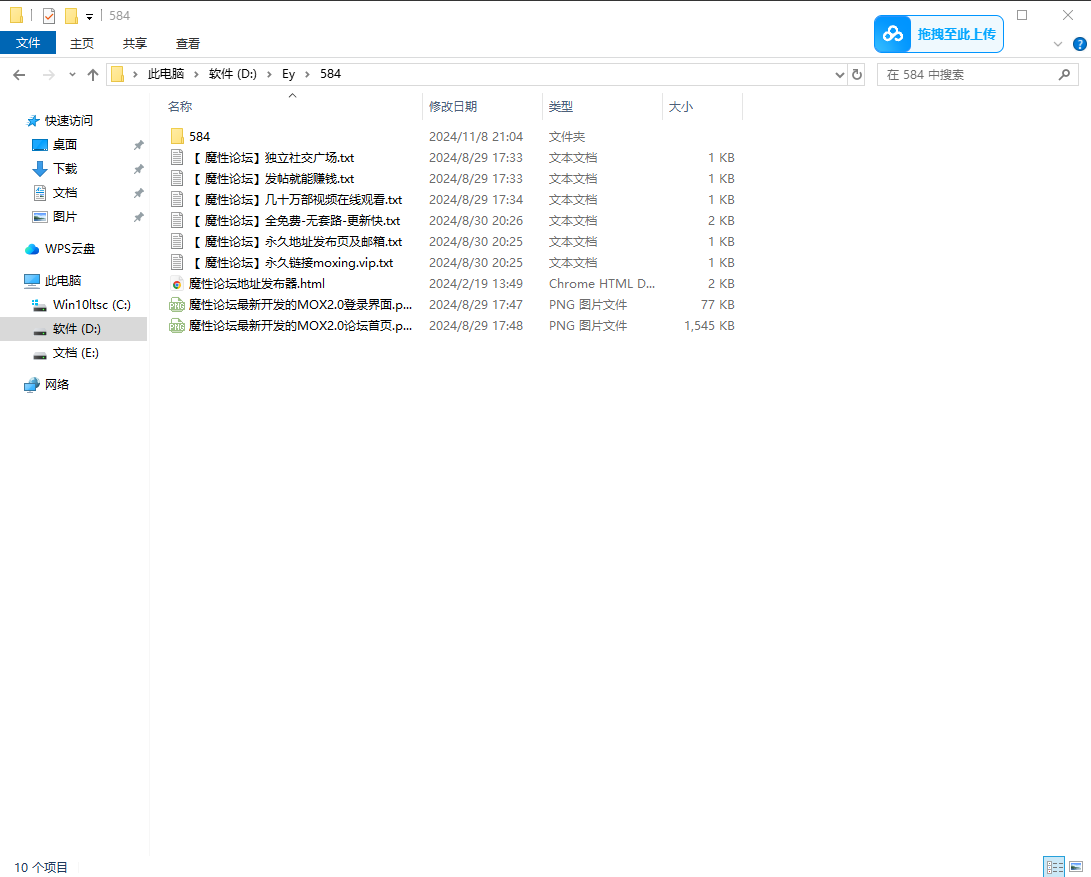Click the 2024/2/19 13:49 date cell
This screenshot has height=877, width=1091.
(476, 283)
